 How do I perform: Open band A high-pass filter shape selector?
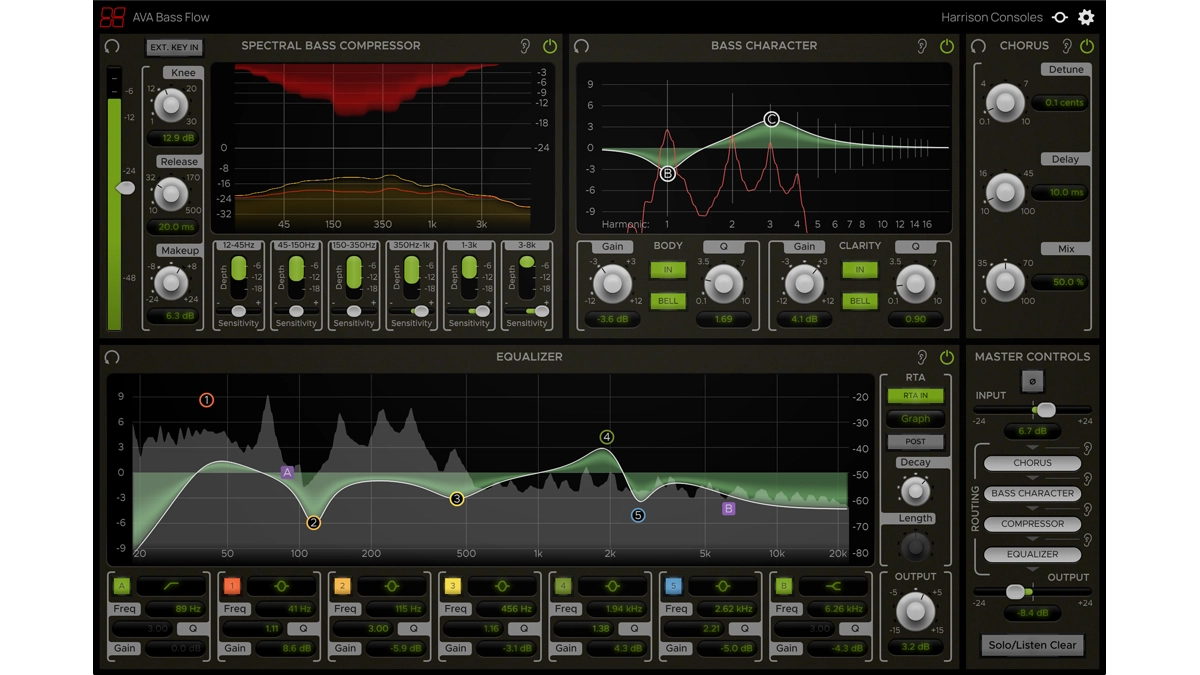pyautogui.click(x=172, y=586)
